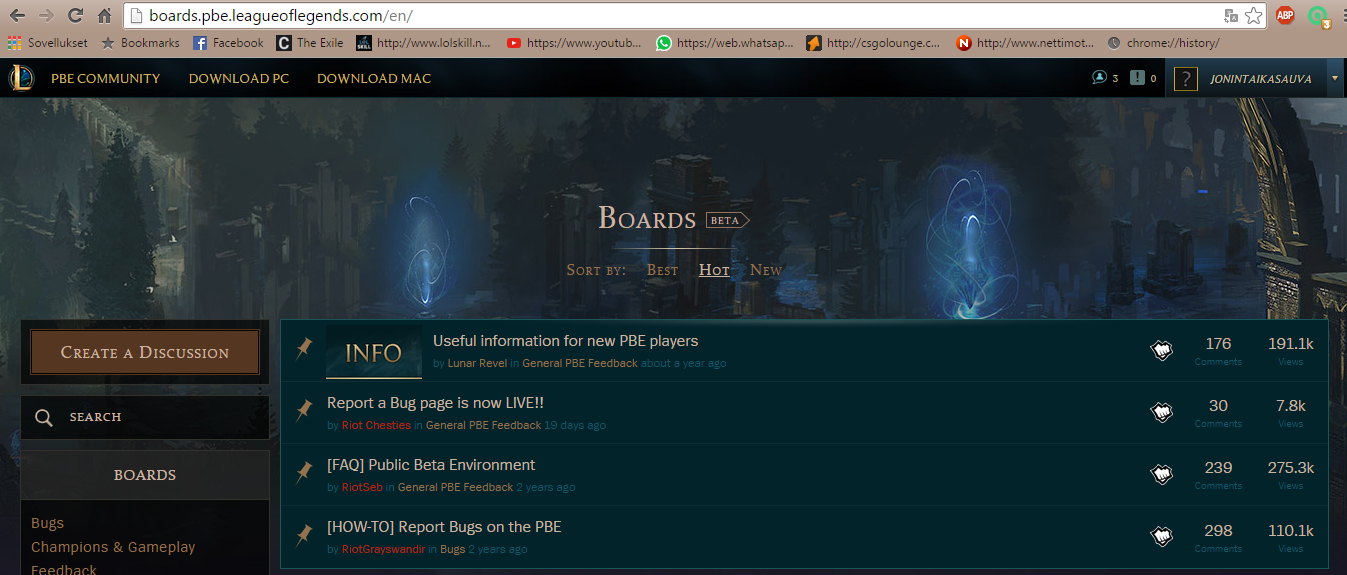
Task: Sort discussions by Best
Action: 662,270
